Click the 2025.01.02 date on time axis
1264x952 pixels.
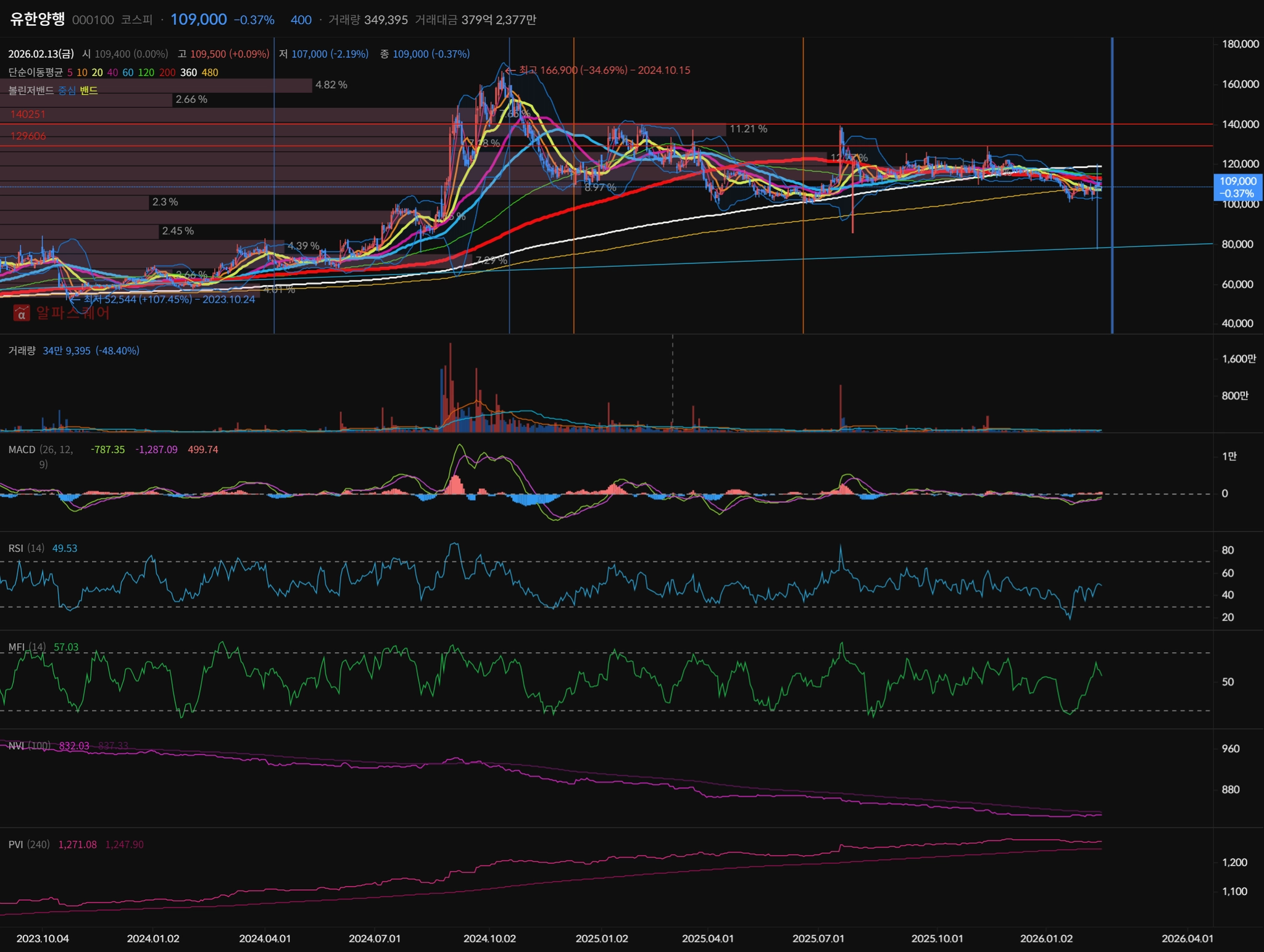[601, 938]
